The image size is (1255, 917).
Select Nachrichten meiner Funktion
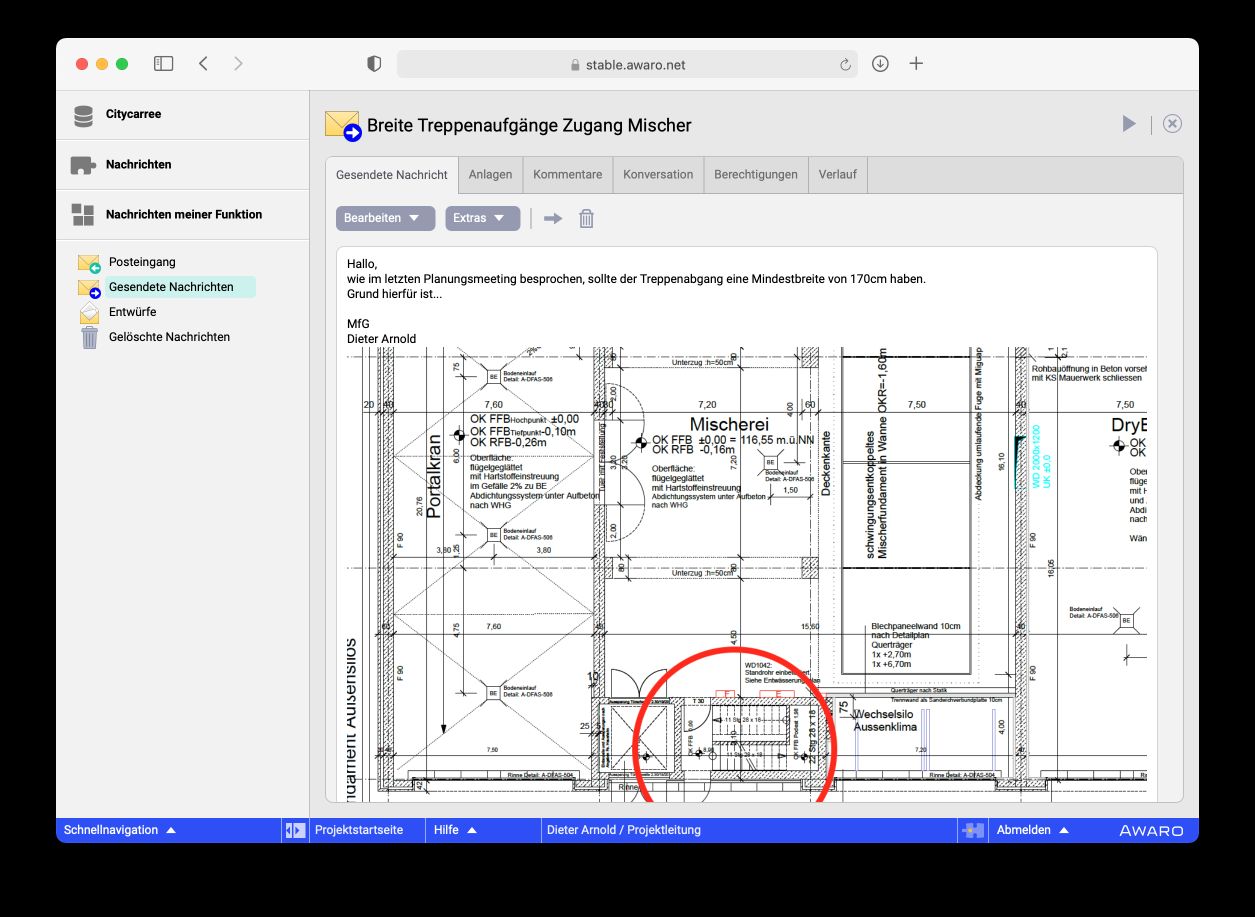point(182,214)
